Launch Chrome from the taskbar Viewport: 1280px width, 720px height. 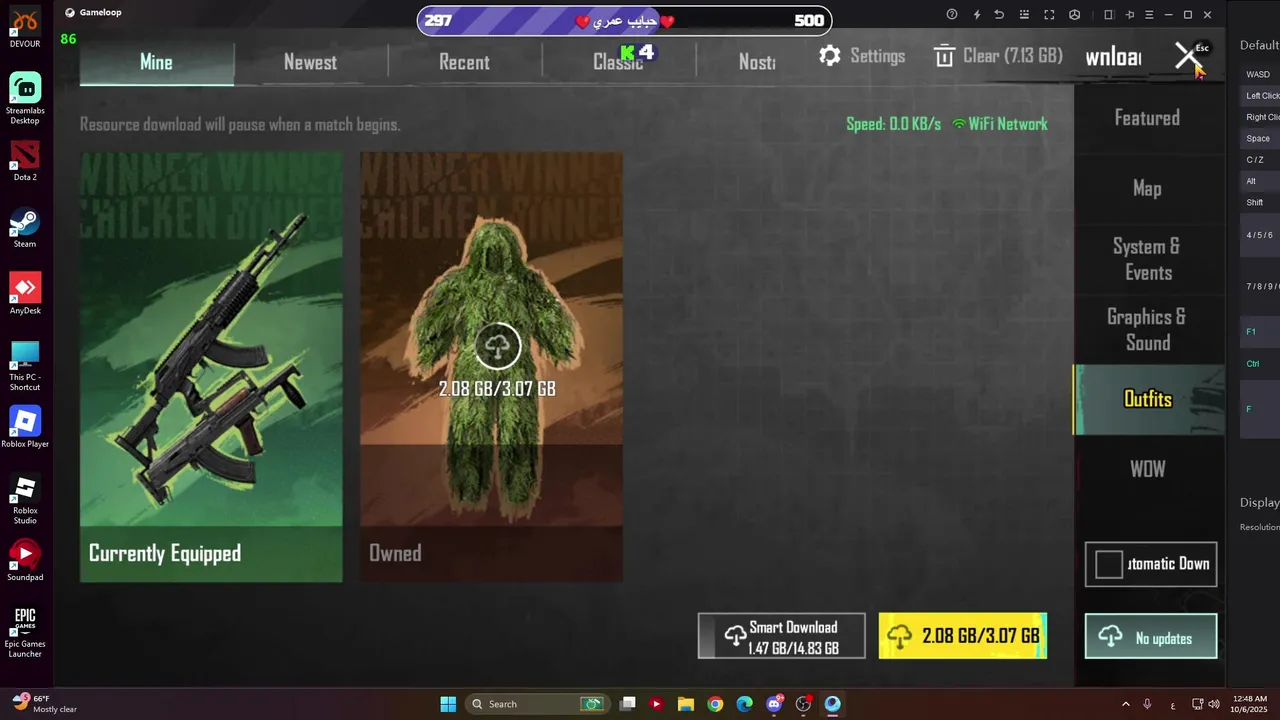pos(715,704)
